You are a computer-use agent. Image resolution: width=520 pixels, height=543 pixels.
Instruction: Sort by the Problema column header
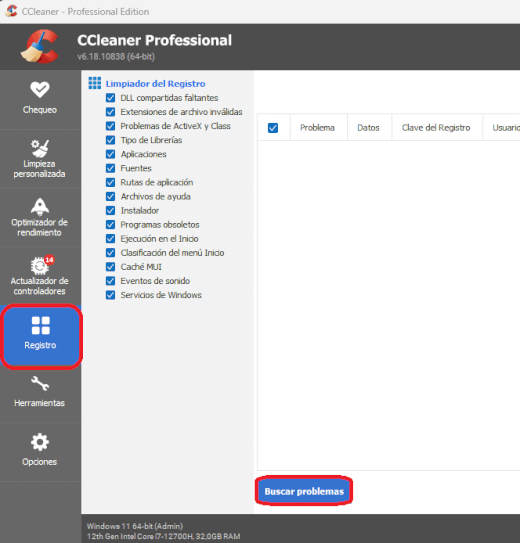coord(317,128)
